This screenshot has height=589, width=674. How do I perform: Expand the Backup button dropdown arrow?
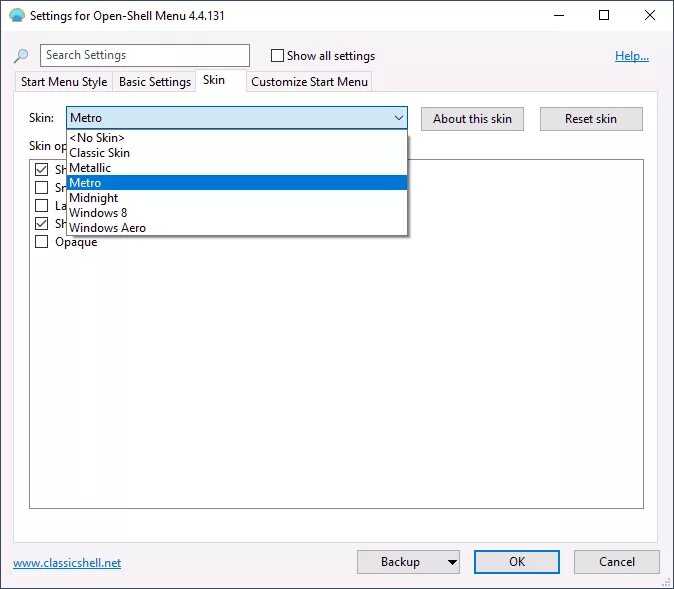tap(452, 562)
